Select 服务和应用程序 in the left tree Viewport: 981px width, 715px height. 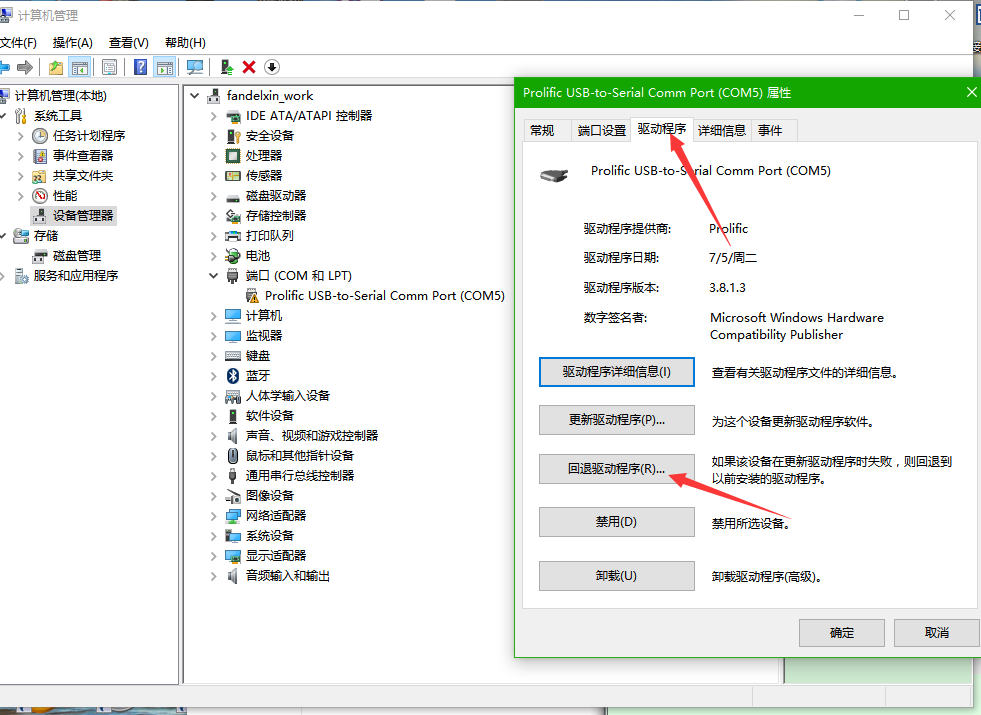pos(76,276)
